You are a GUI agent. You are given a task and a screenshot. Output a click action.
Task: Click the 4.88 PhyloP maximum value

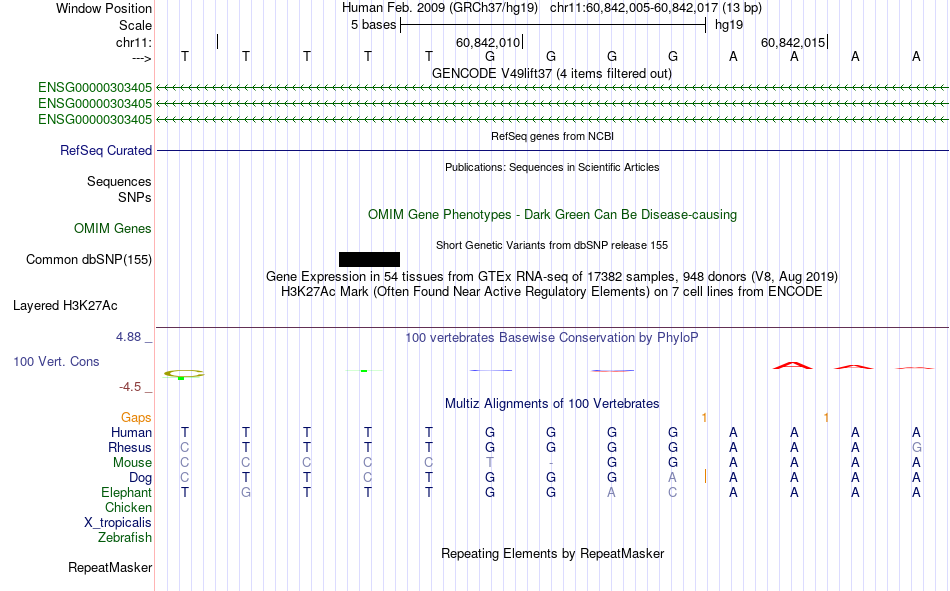tap(128, 336)
